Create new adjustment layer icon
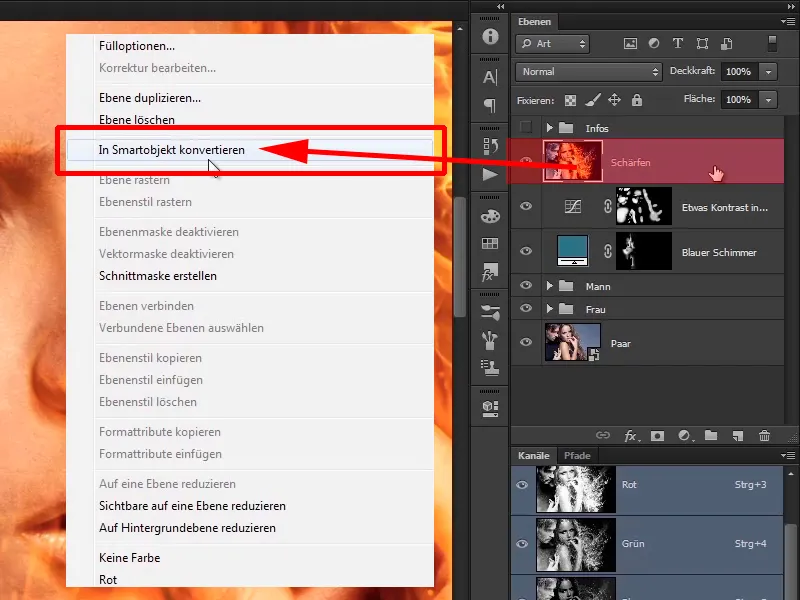 coord(684,436)
